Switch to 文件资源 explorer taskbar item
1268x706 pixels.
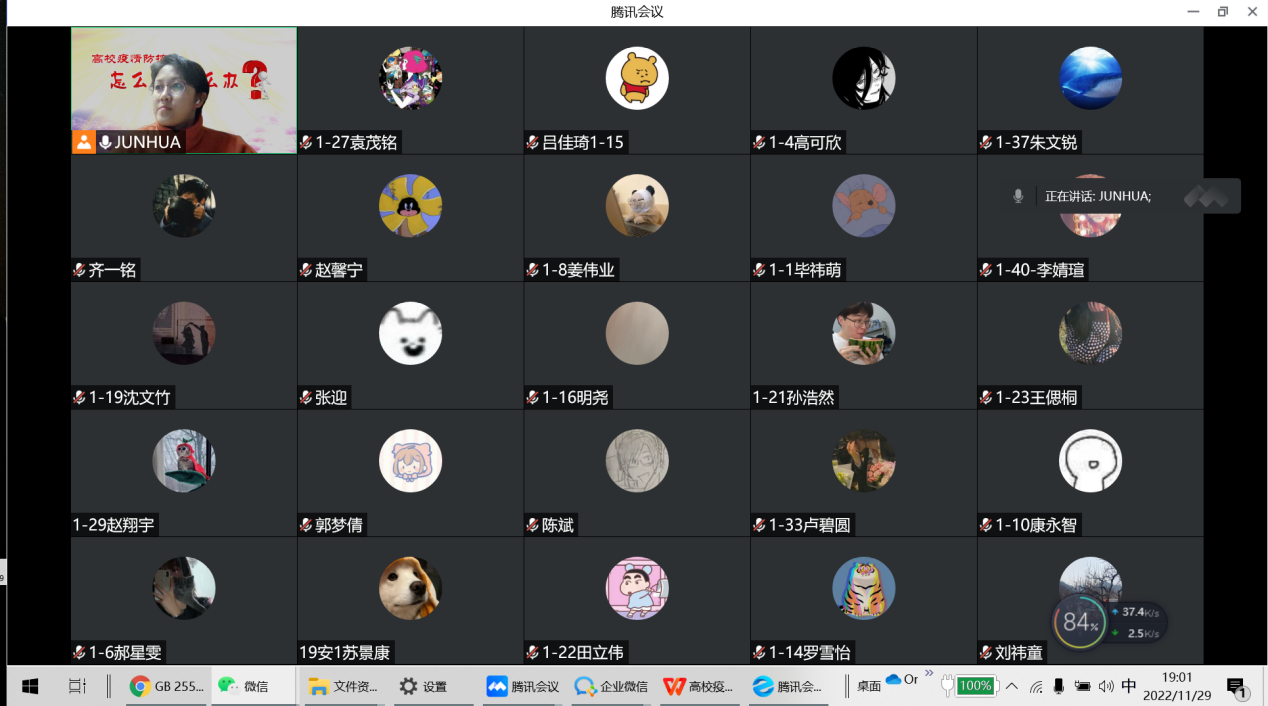pos(344,686)
